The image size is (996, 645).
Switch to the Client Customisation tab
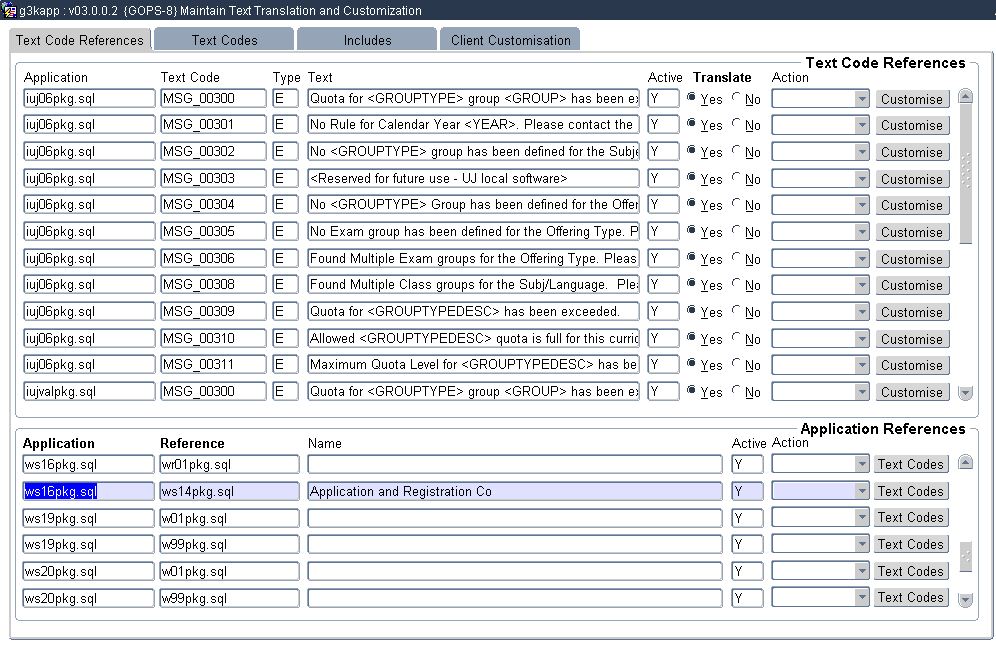[508, 39]
